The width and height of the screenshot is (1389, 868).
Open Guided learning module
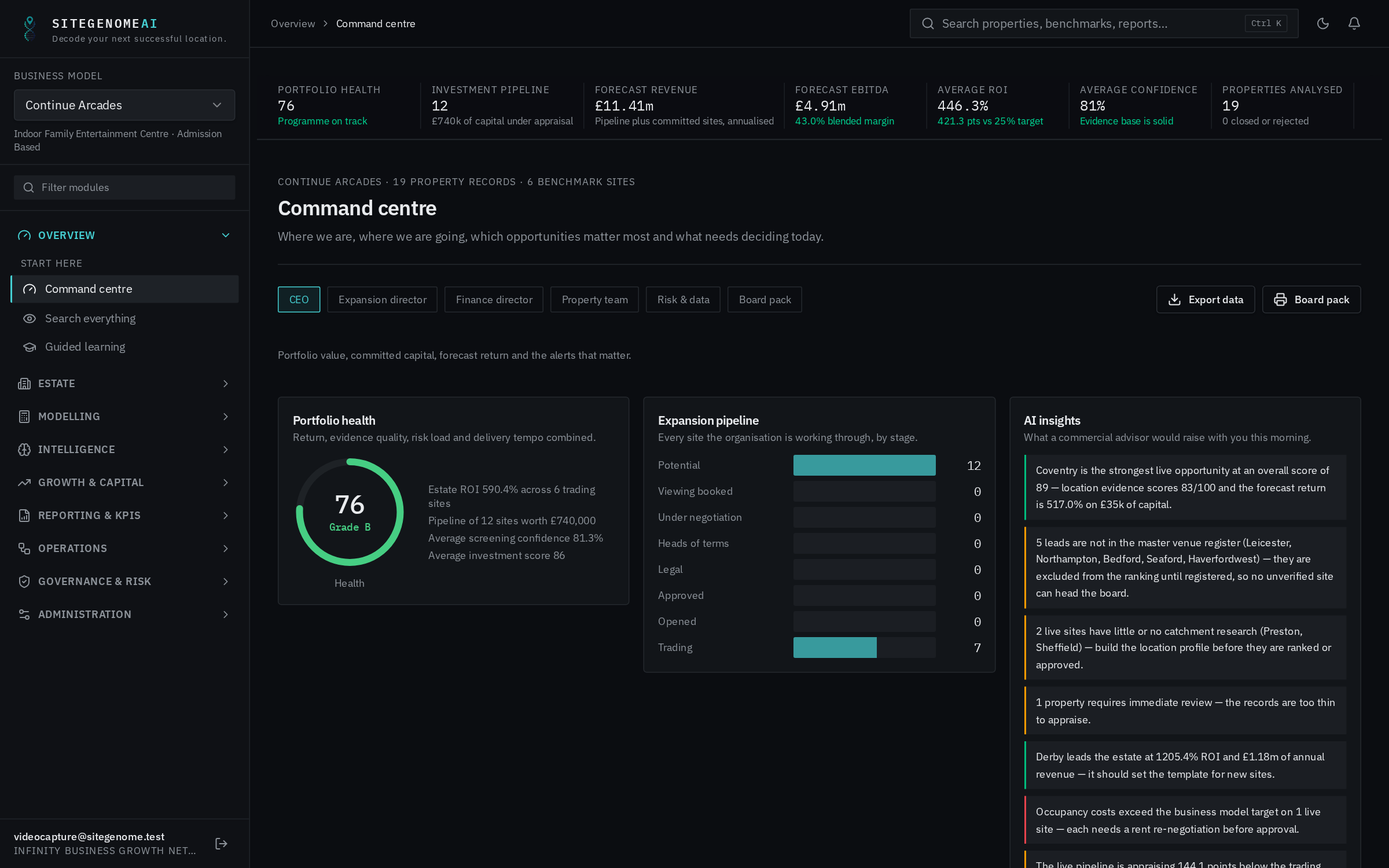point(125,347)
